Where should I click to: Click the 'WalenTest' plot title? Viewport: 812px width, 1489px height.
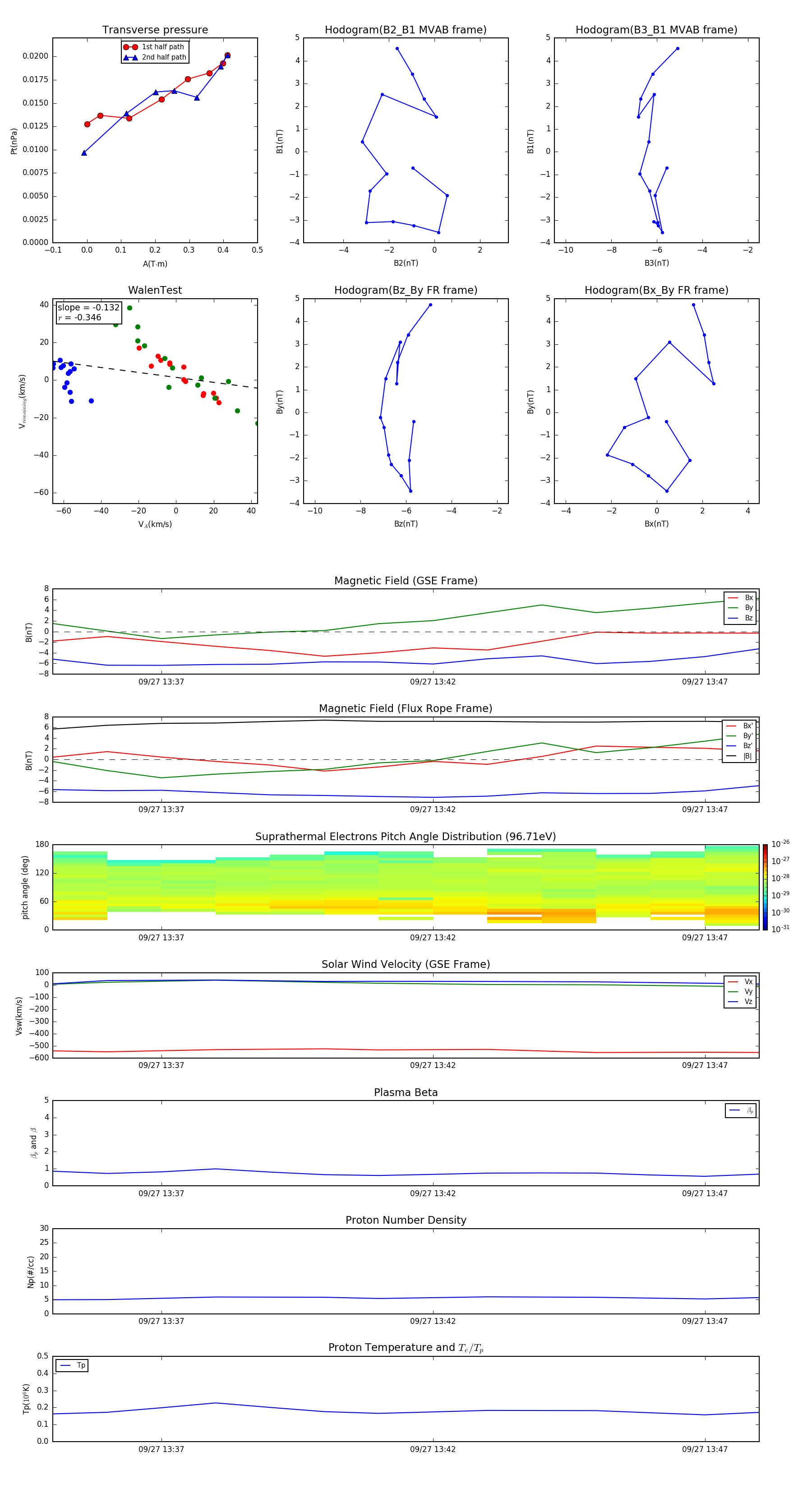click(155, 290)
